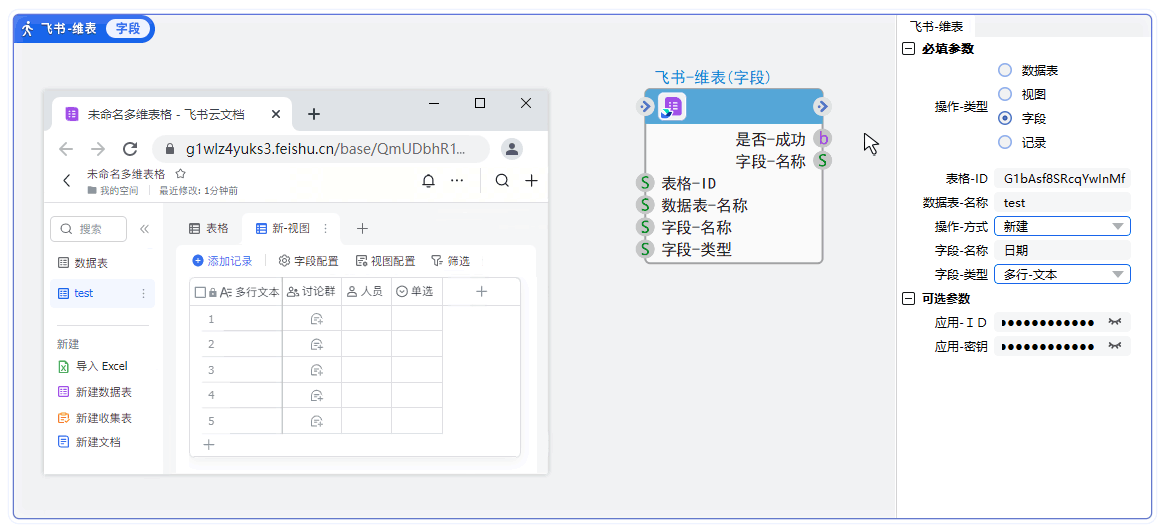Click the output flow arrow port on the node
This screenshot has height=532, width=1160.
[822, 107]
